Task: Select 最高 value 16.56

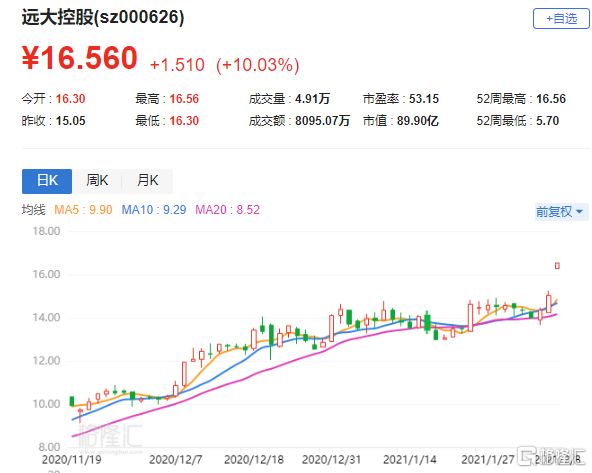Action: (184, 99)
